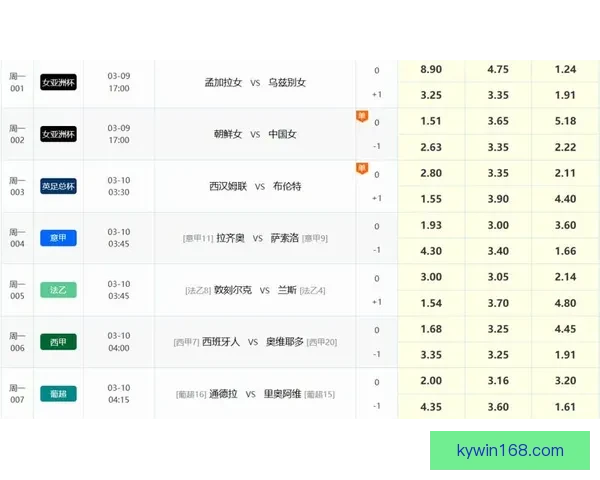Viewport: 600px width, 480px height.
Task: Choose handicap odds 4.80 in match 005
Action: tap(565, 303)
